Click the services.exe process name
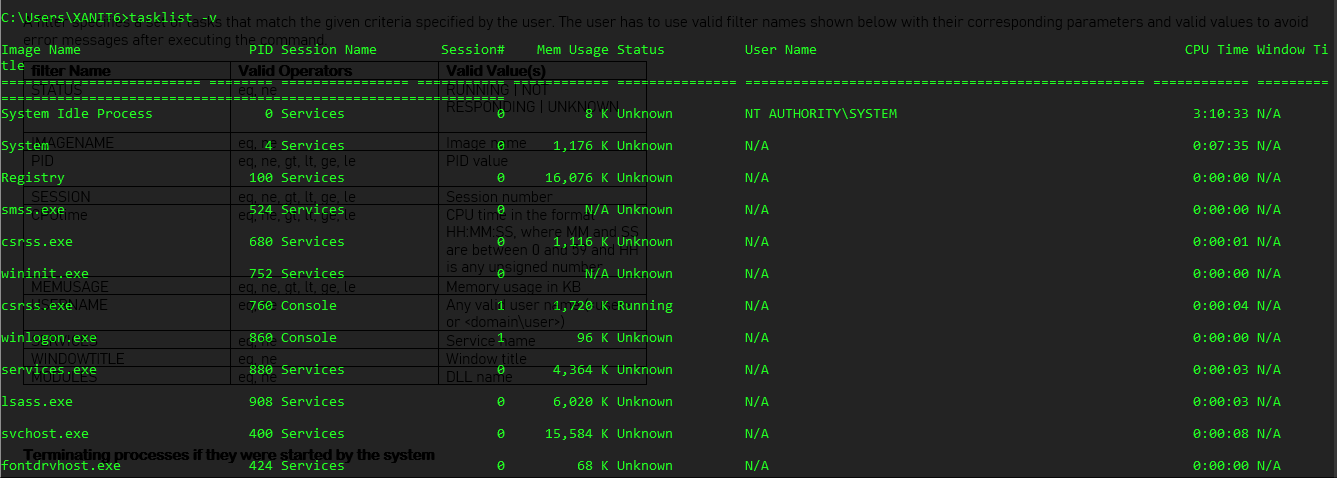 click(x=49, y=370)
